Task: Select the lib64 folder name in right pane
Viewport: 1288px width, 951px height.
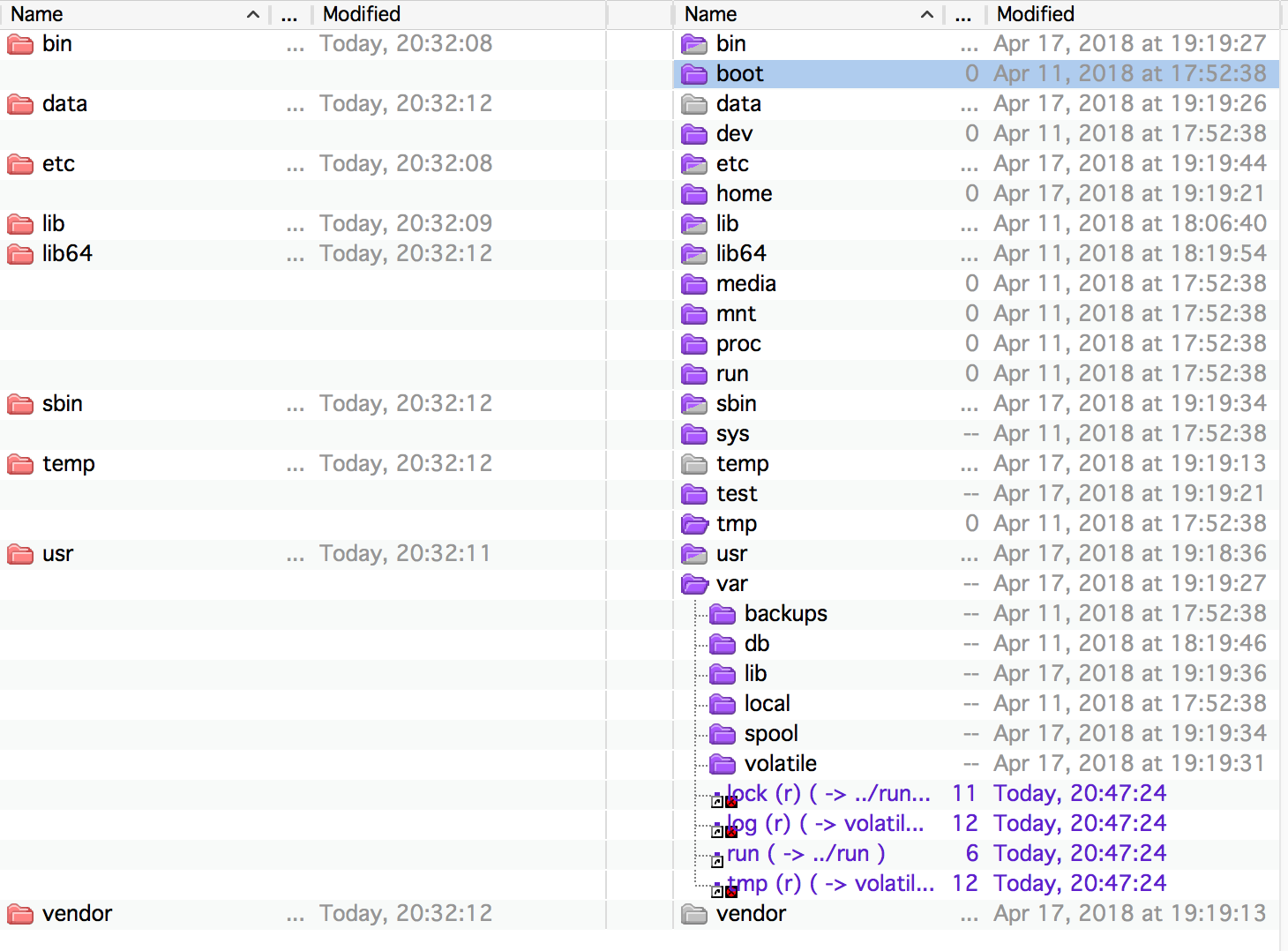Action: [x=741, y=254]
